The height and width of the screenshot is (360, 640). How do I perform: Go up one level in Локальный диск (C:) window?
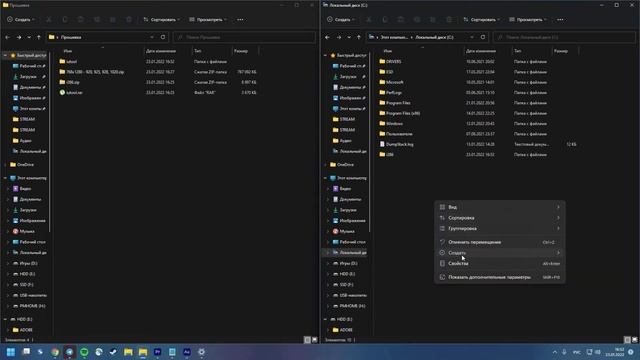[359, 37]
